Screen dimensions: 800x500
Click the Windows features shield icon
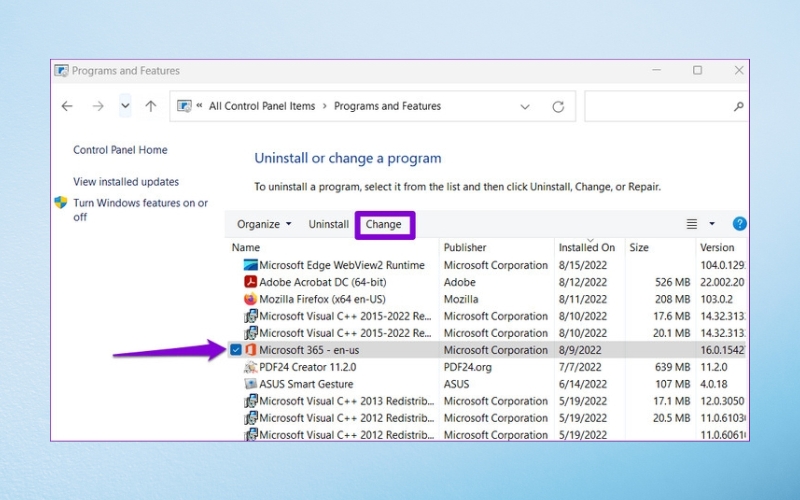tap(61, 203)
